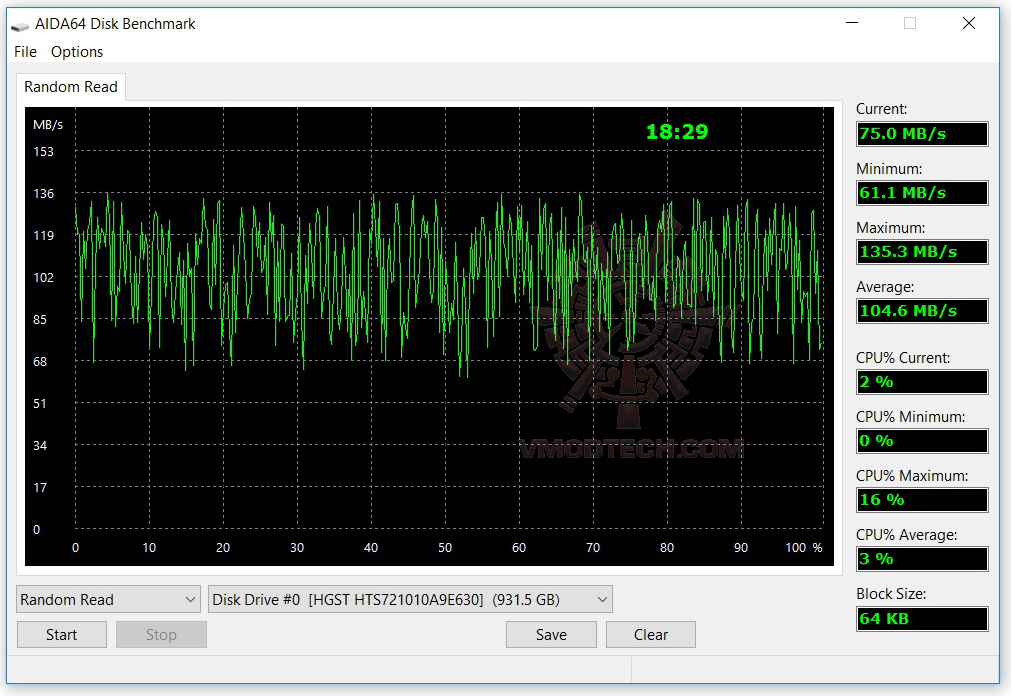The image size is (1011, 696).
Task: Select the Random Read tab
Action: [70, 87]
